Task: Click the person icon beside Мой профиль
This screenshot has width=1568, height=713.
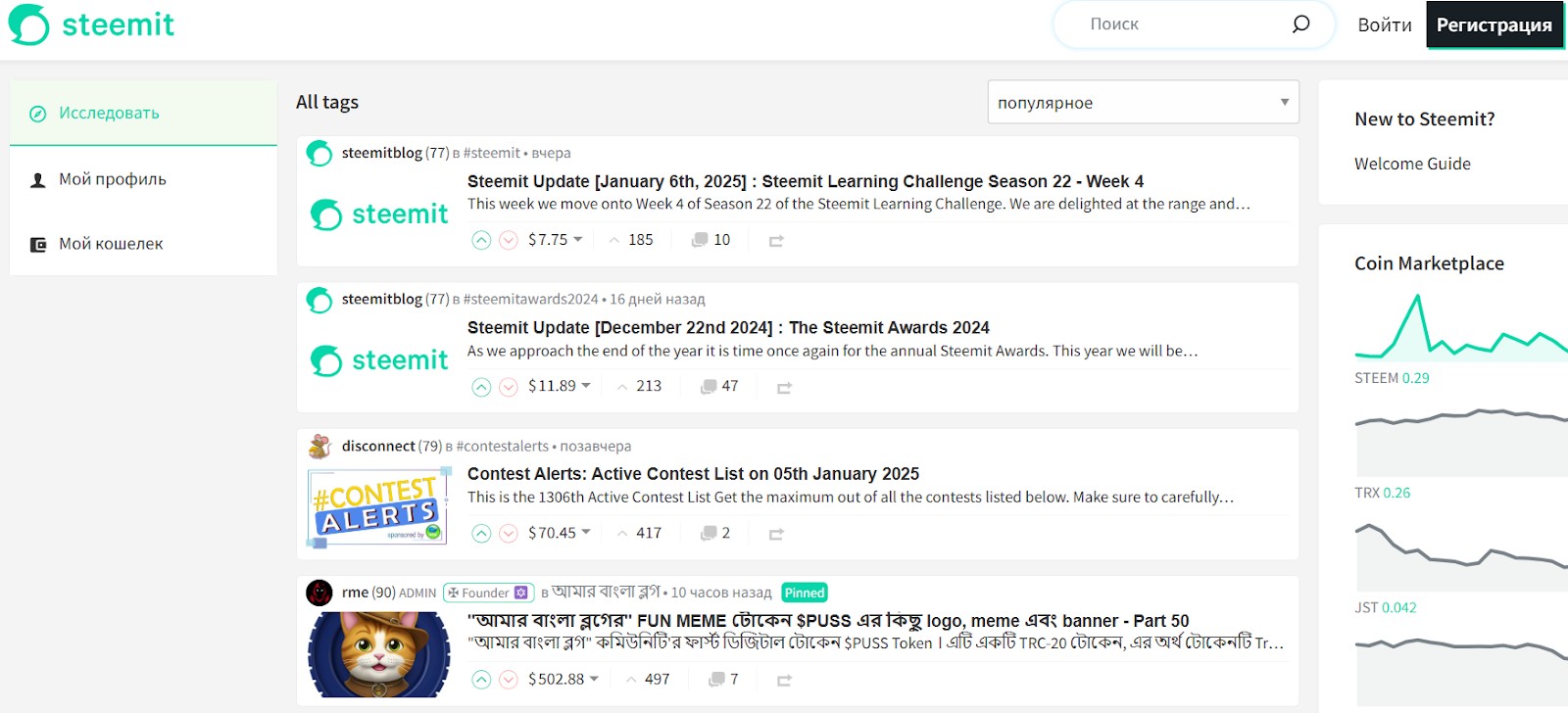Action: (38, 180)
